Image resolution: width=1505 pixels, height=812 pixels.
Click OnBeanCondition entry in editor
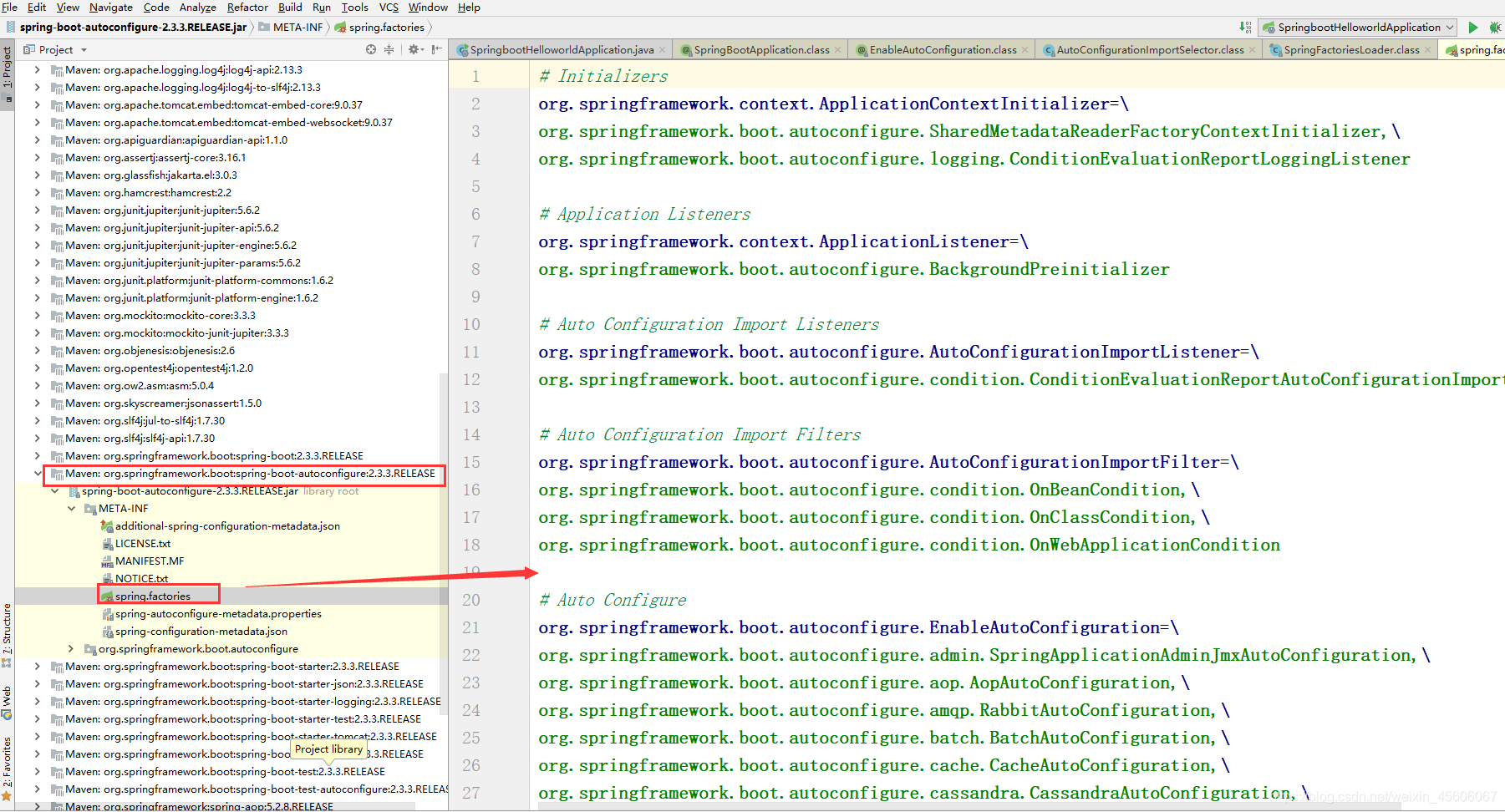click(x=869, y=490)
